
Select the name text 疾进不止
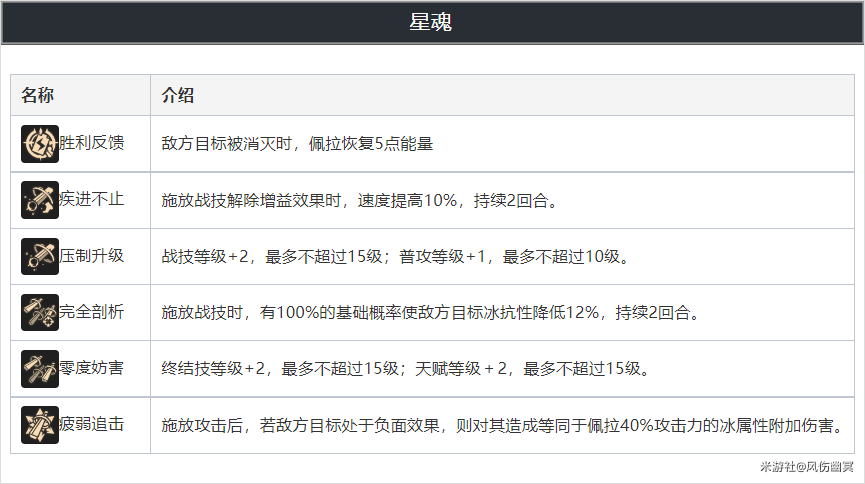click(x=92, y=199)
